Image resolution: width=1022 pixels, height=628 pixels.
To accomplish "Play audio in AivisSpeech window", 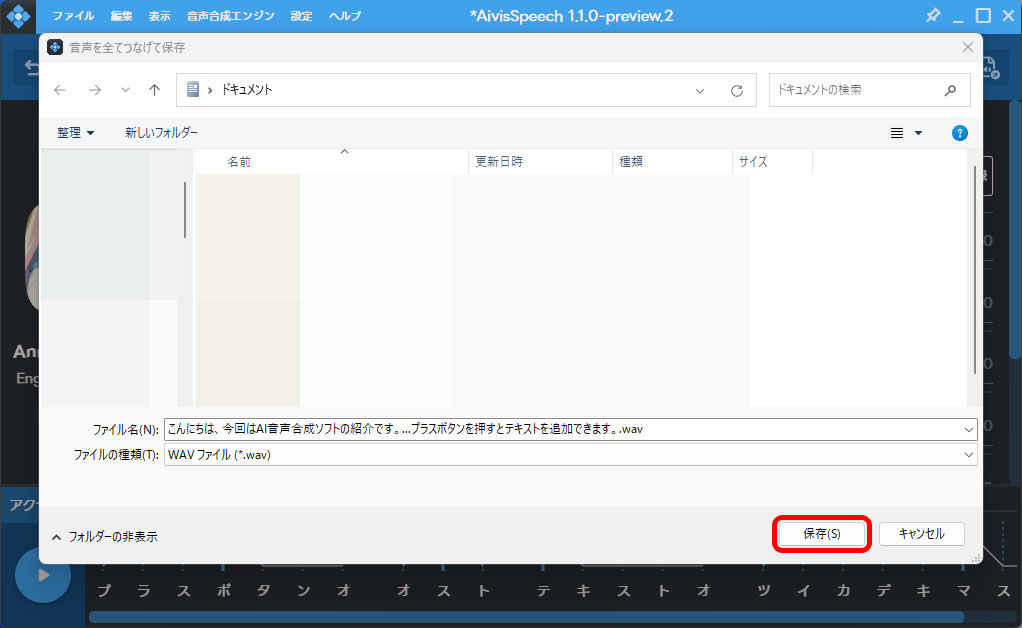I will tap(43, 575).
